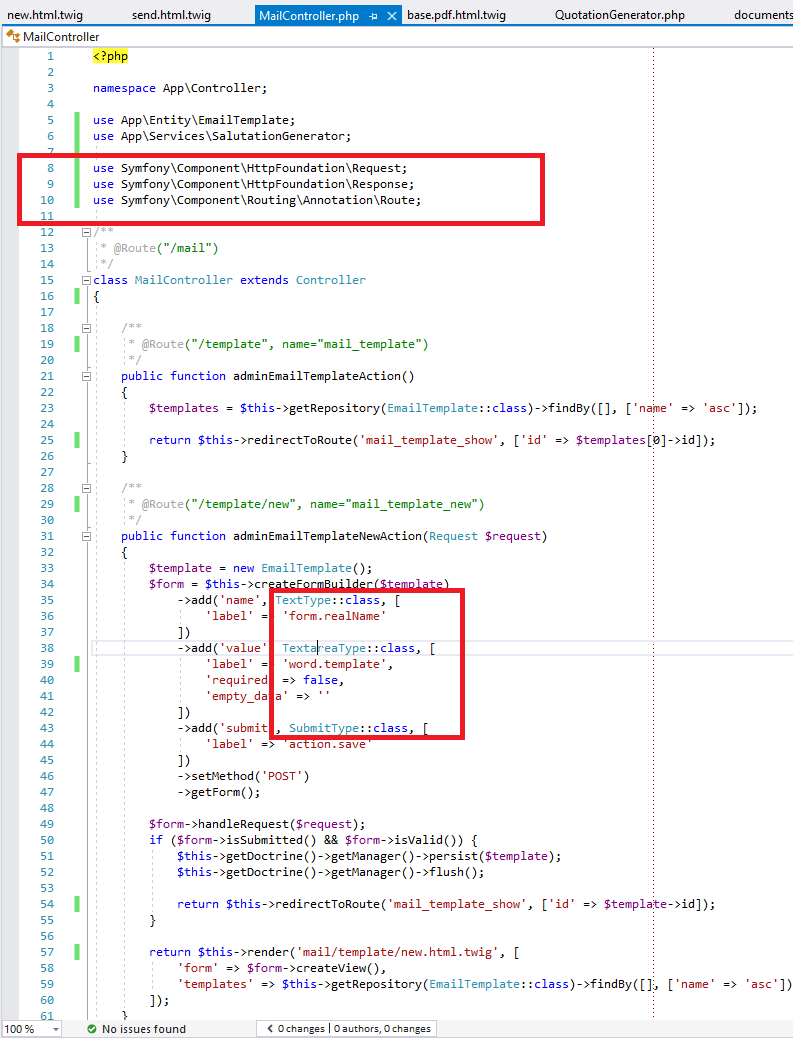Collapse the MailController class at line 15
The image size is (793, 1038).
coord(87,280)
